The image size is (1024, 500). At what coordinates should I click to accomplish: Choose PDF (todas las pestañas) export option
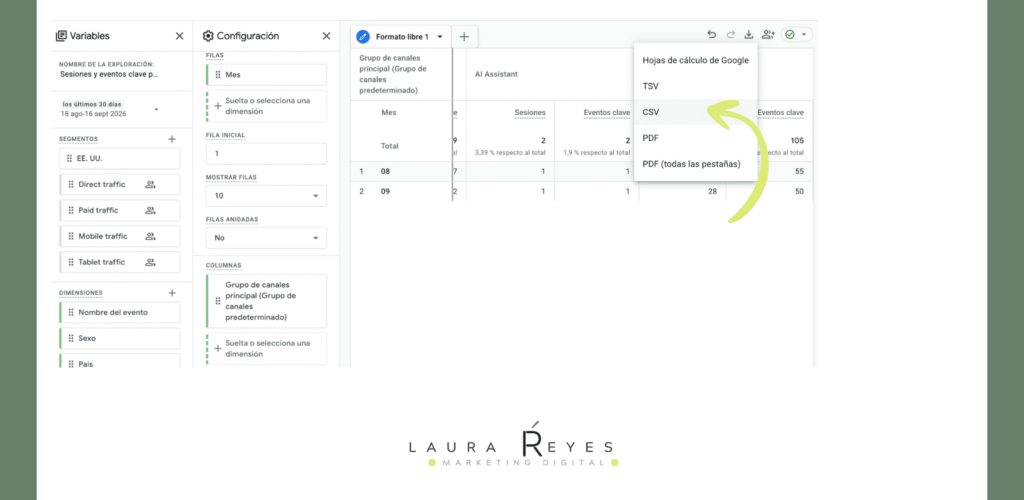point(696,164)
